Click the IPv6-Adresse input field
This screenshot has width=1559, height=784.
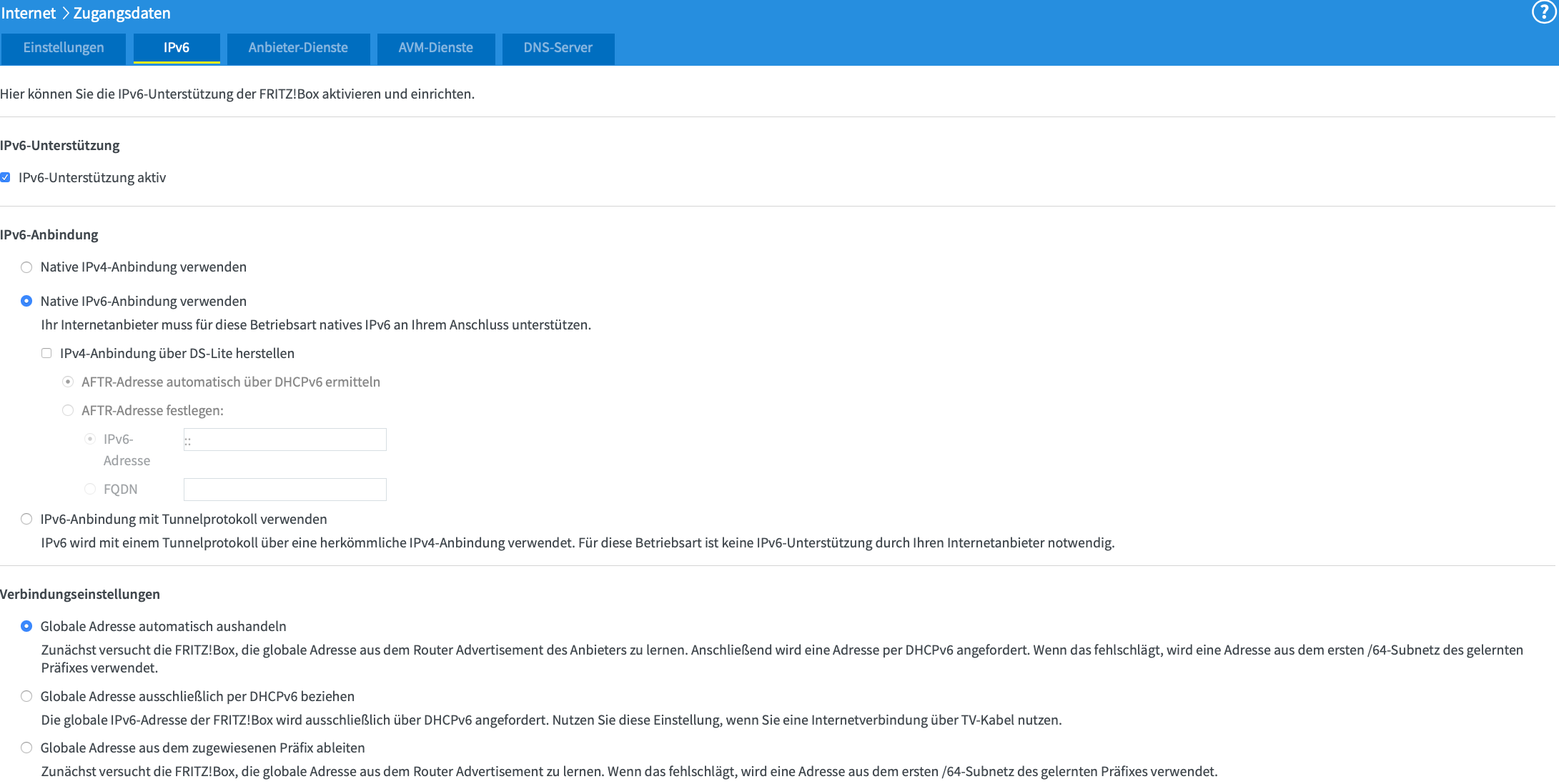click(284, 440)
